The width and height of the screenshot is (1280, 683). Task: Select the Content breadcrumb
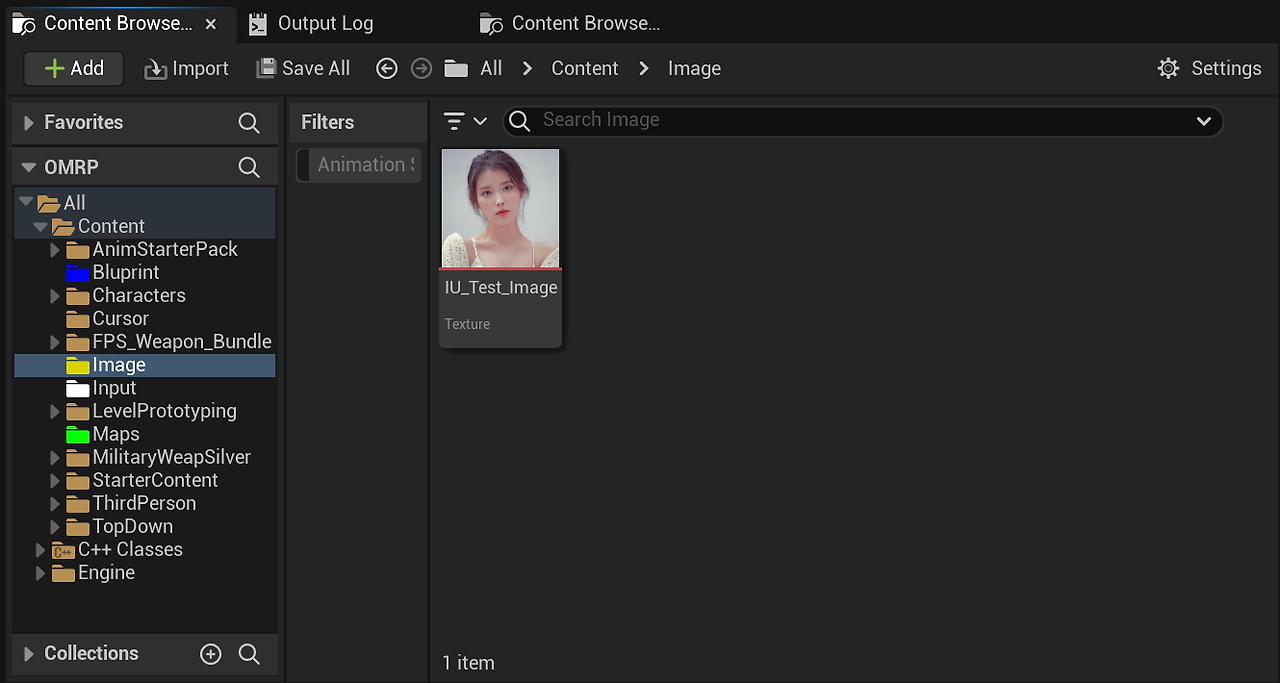coord(585,68)
